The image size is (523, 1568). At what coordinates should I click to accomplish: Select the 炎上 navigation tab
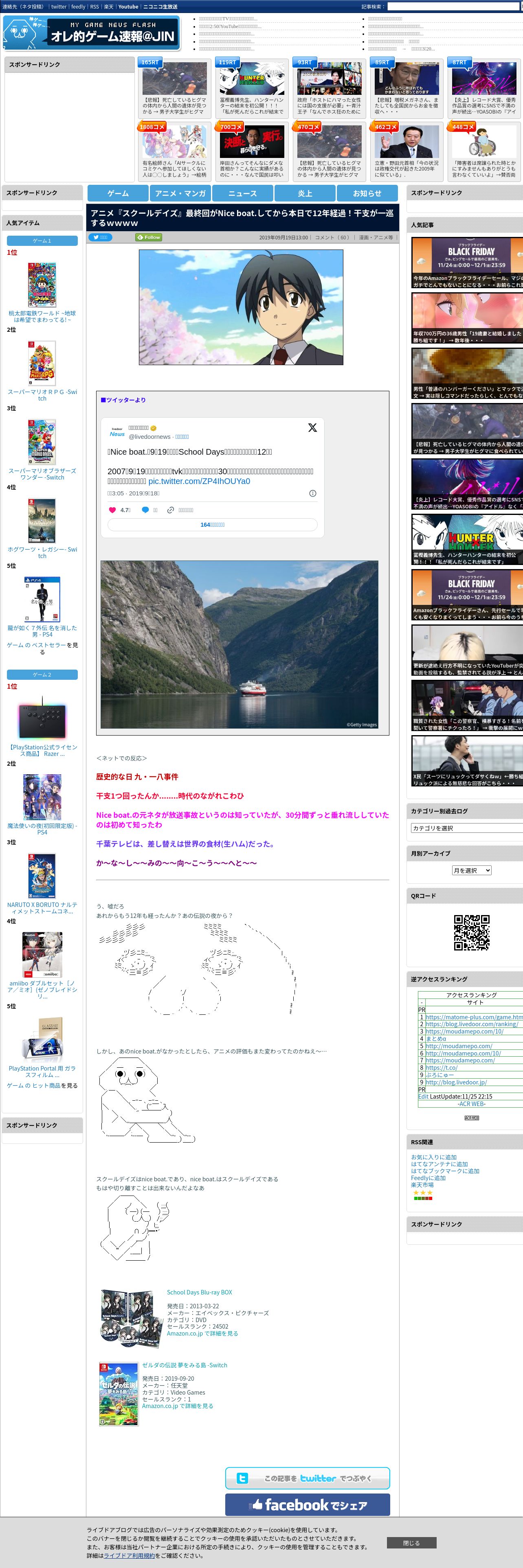(305, 193)
